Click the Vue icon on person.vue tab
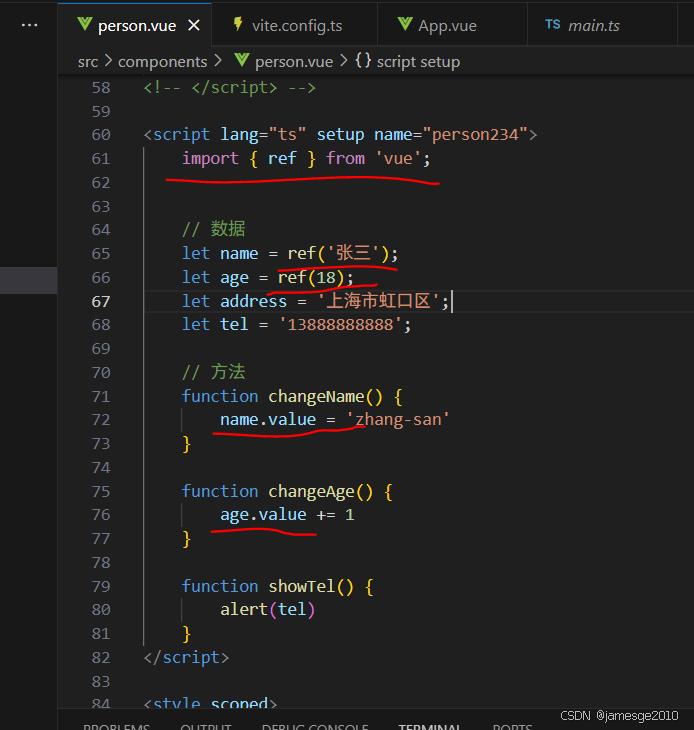 click(85, 24)
